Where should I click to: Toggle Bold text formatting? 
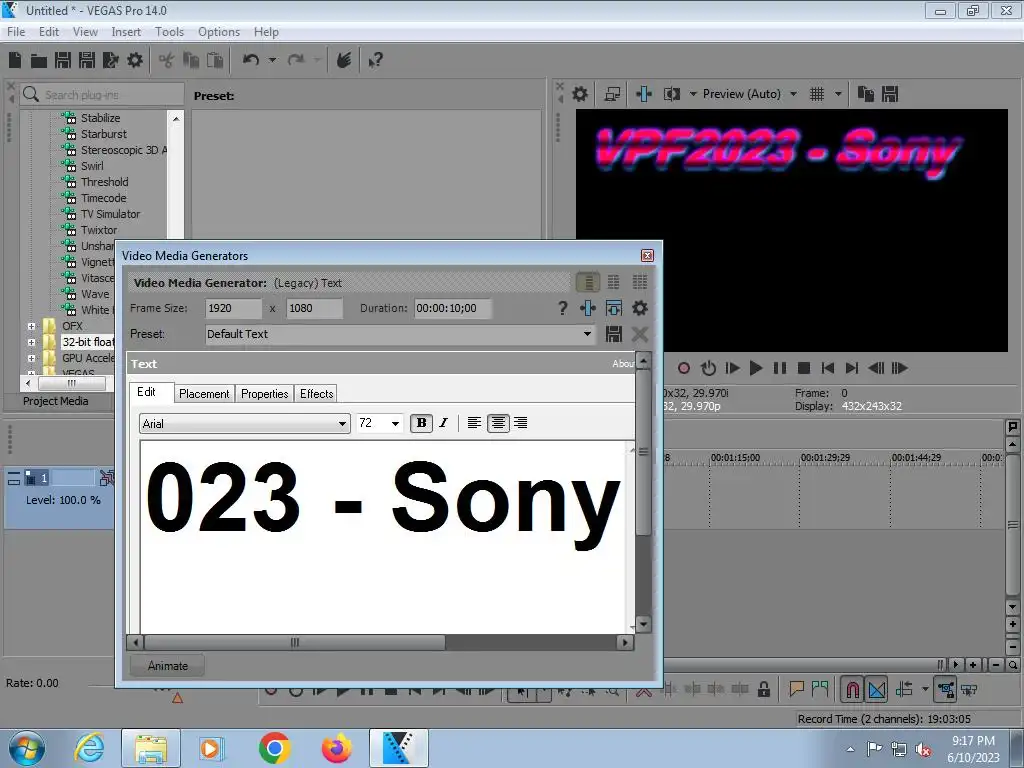421,423
